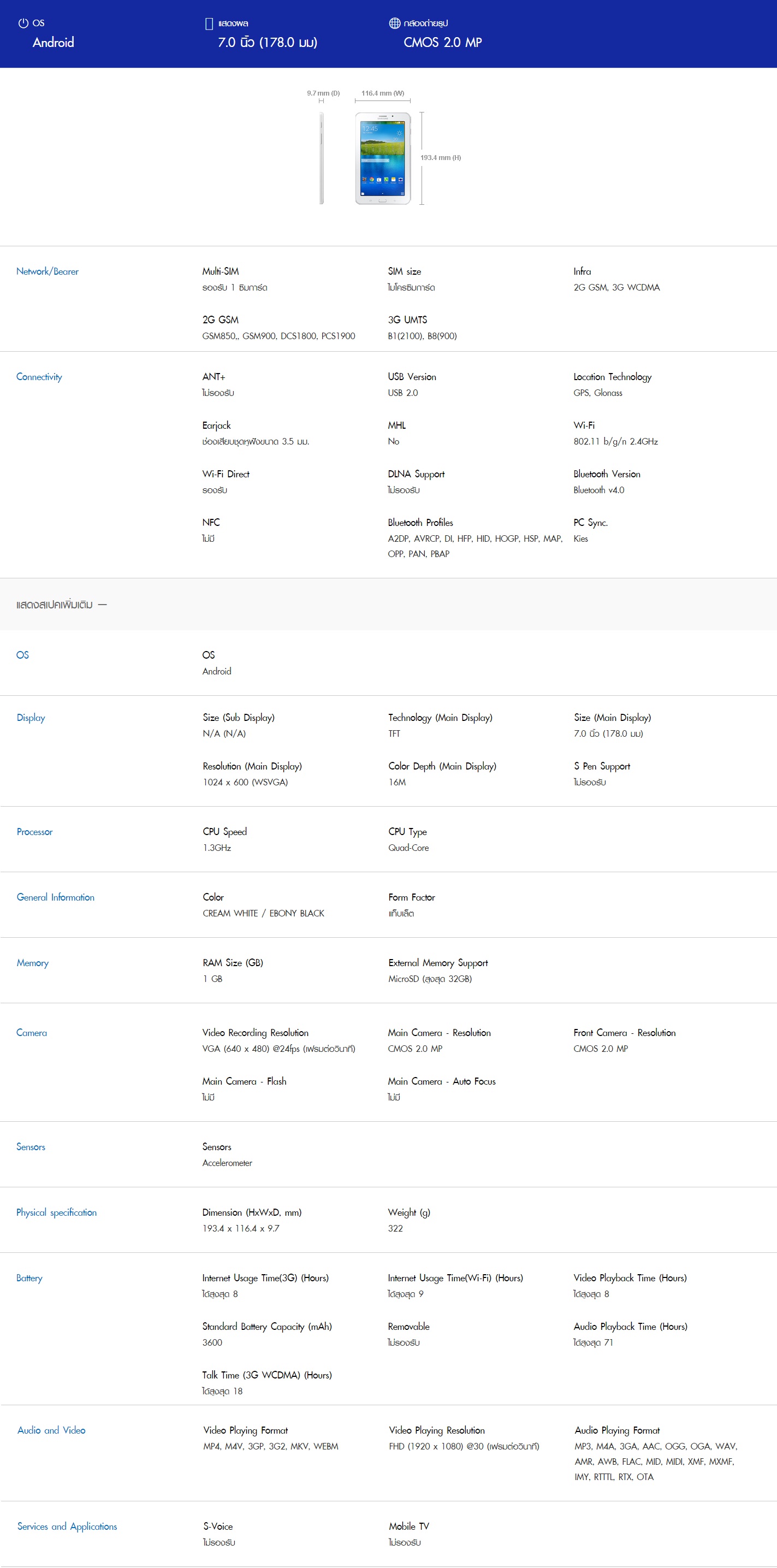The height and width of the screenshot is (1568, 777).
Task: Click the 'Quad-Core' CPU type value
Action: coord(408,848)
